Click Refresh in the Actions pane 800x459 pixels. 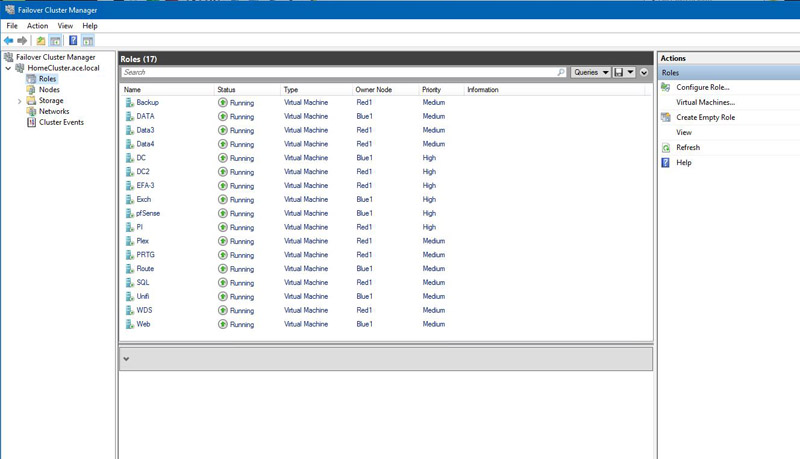click(688, 147)
